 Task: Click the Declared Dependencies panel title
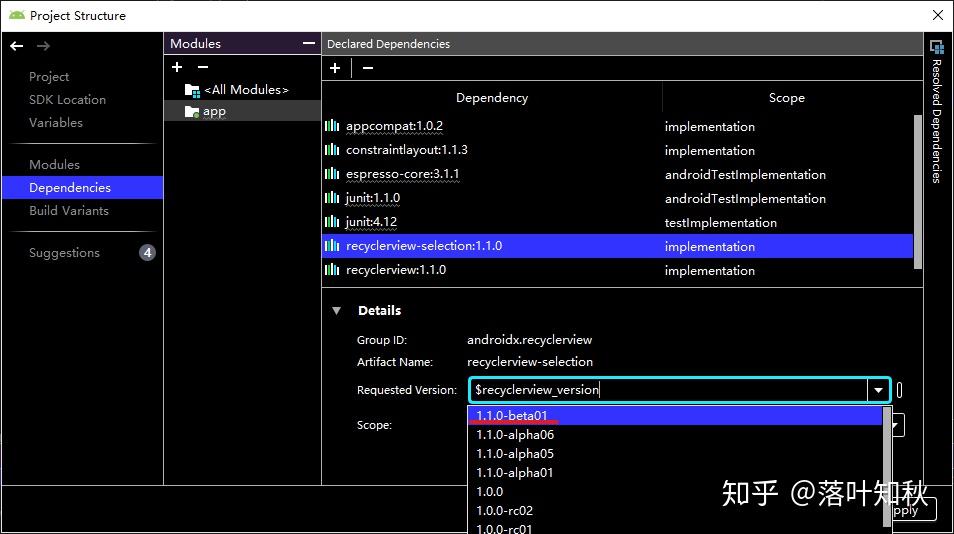tap(388, 44)
